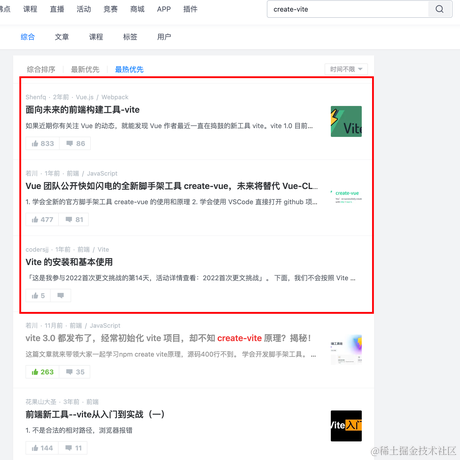Like the article with 144 likes

(42, 448)
